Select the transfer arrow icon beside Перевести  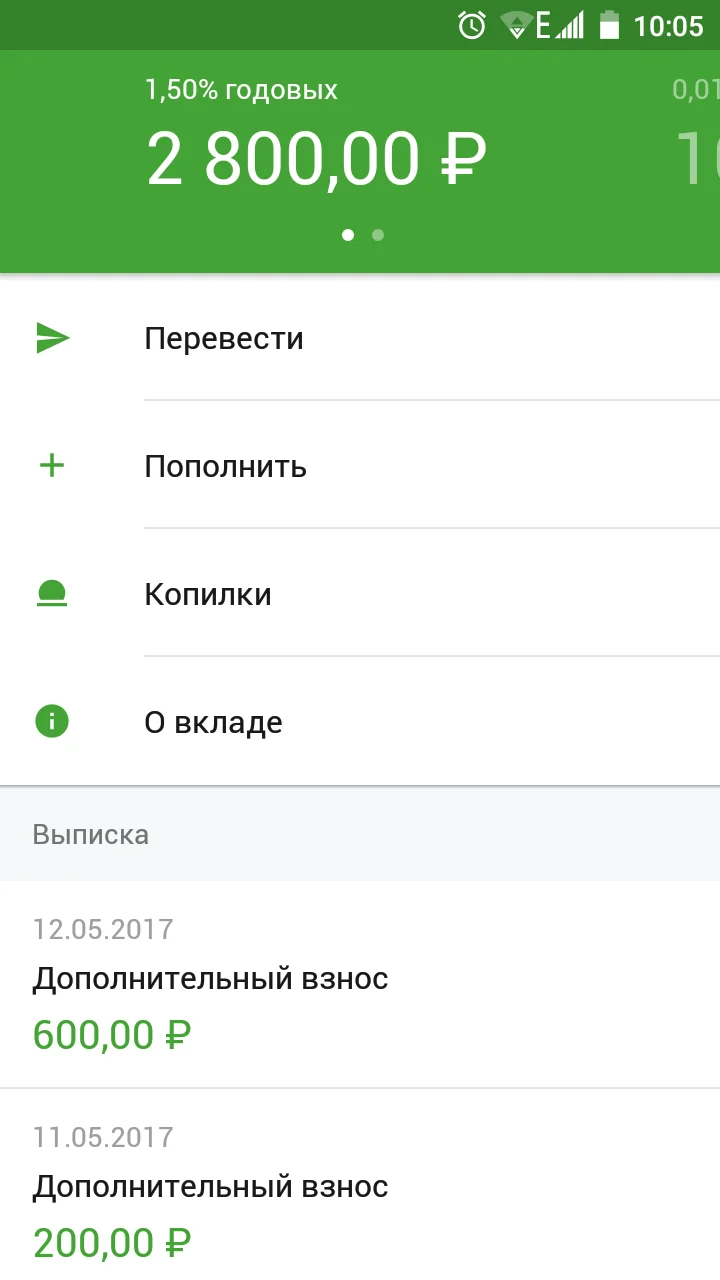(x=51, y=339)
